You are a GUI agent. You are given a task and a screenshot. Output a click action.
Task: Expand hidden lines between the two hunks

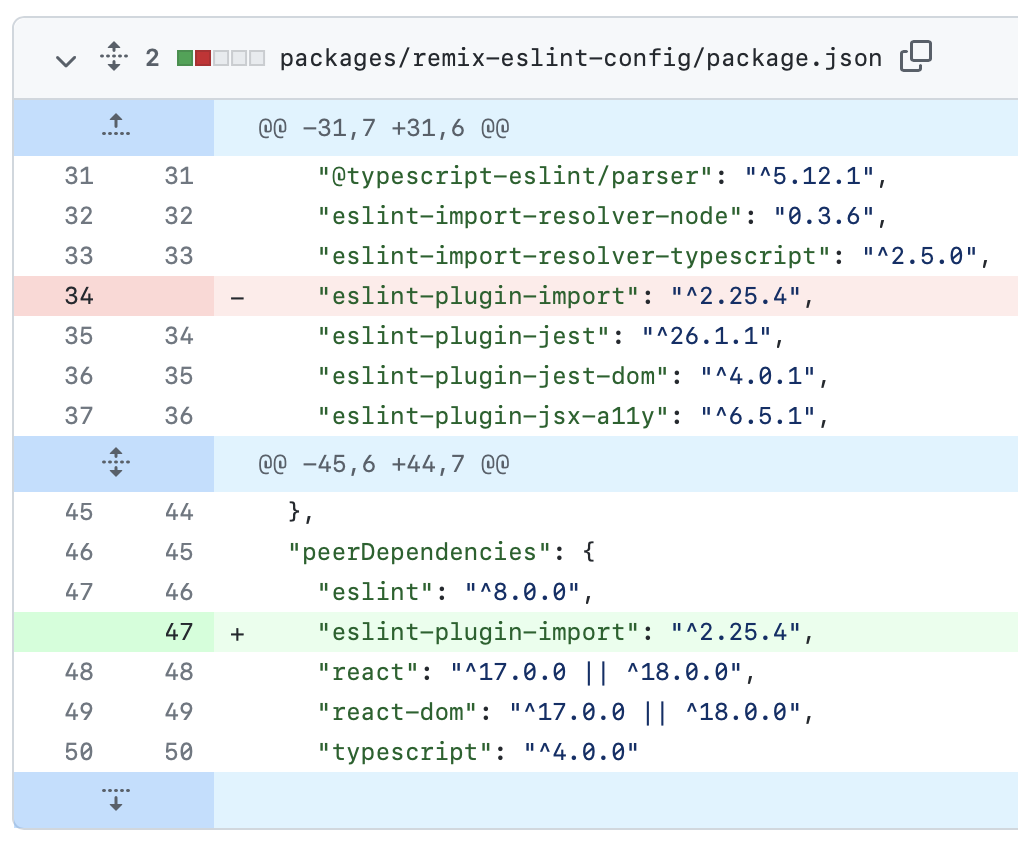[x=116, y=463]
